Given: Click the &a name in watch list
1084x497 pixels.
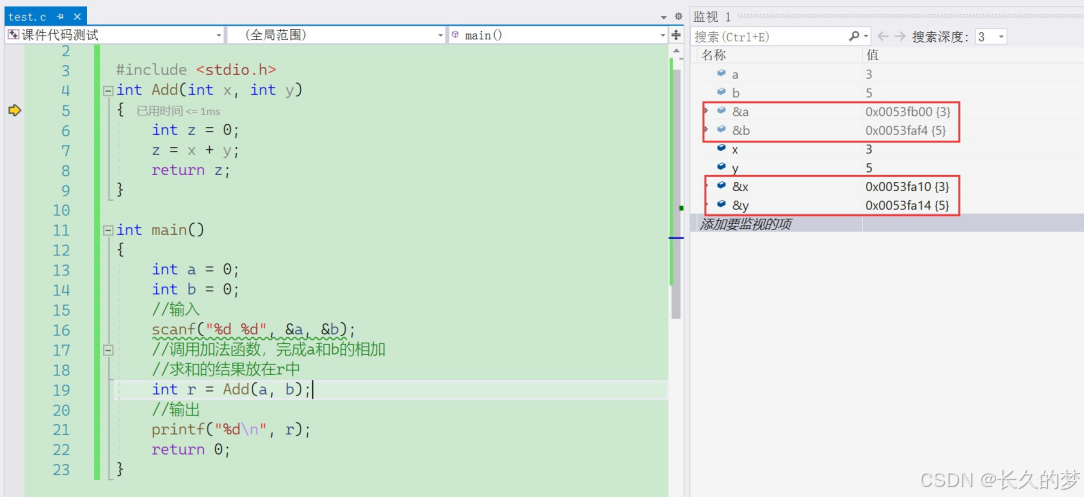Looking at the screenshot, I should (739, 111).
